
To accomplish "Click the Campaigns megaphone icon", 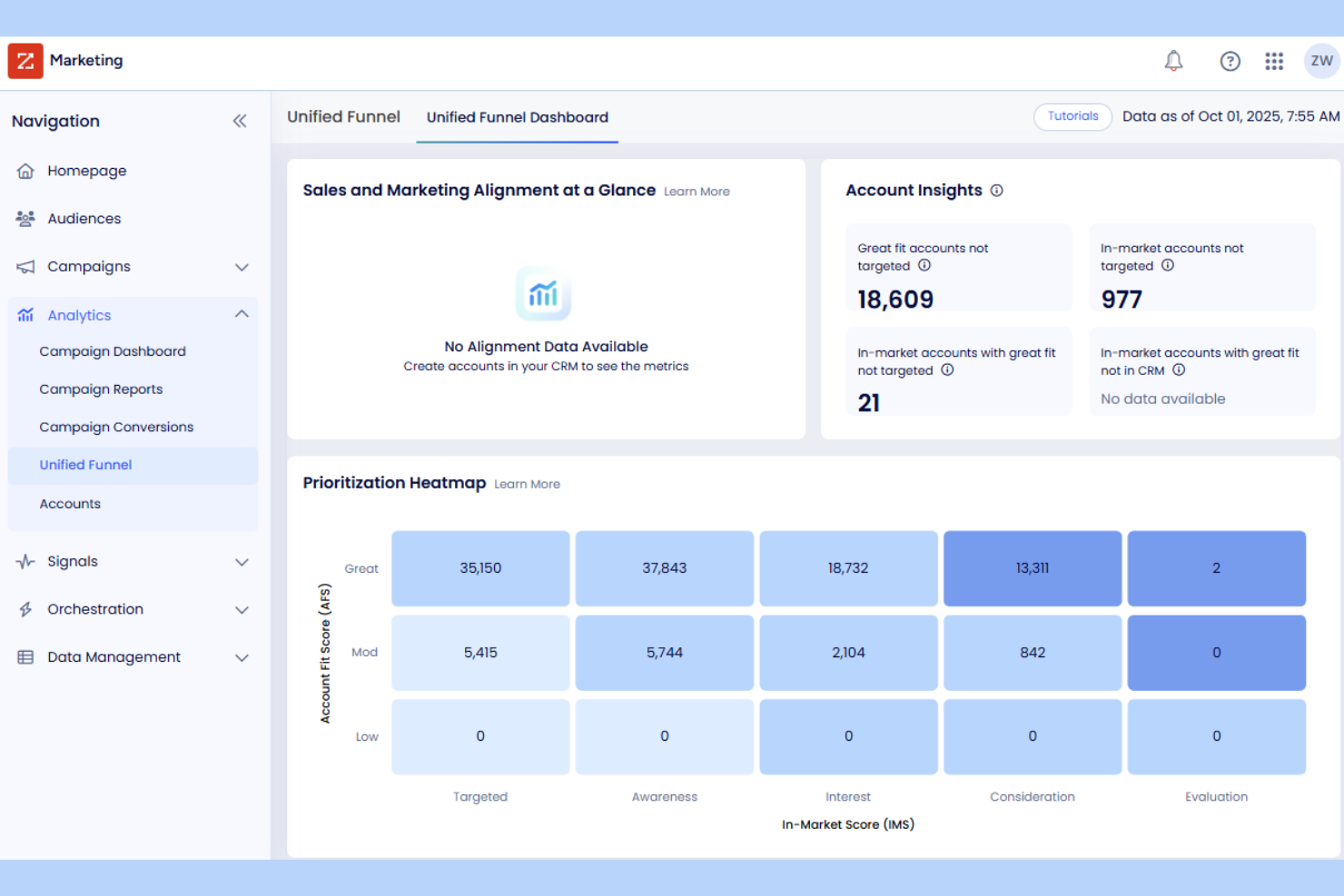I will tap(25, 266).
